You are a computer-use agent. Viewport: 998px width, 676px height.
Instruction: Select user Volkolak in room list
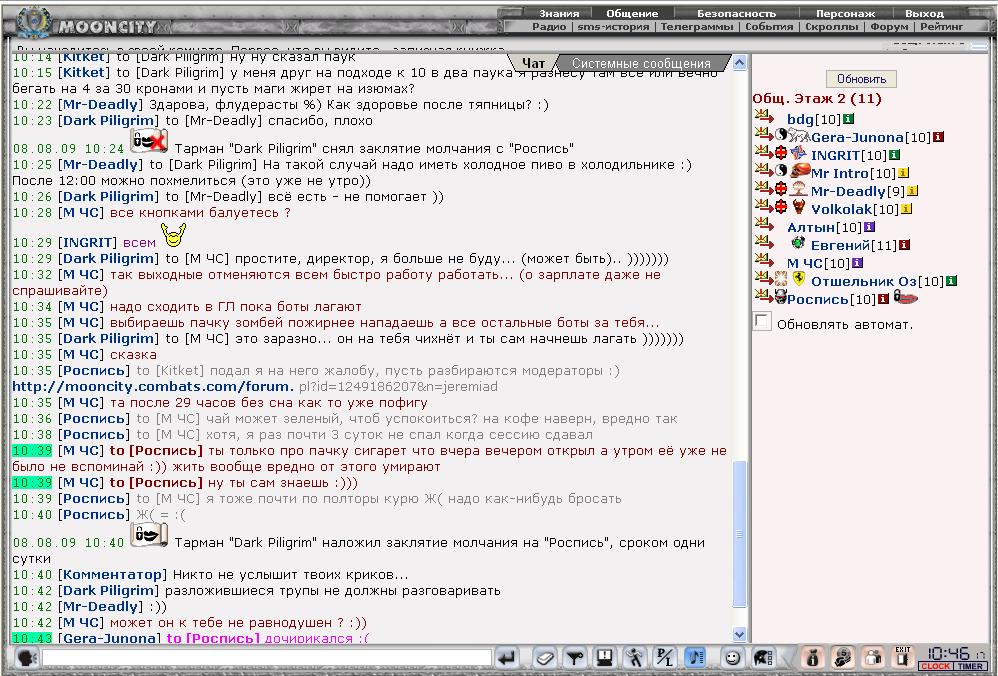[841, 209]
